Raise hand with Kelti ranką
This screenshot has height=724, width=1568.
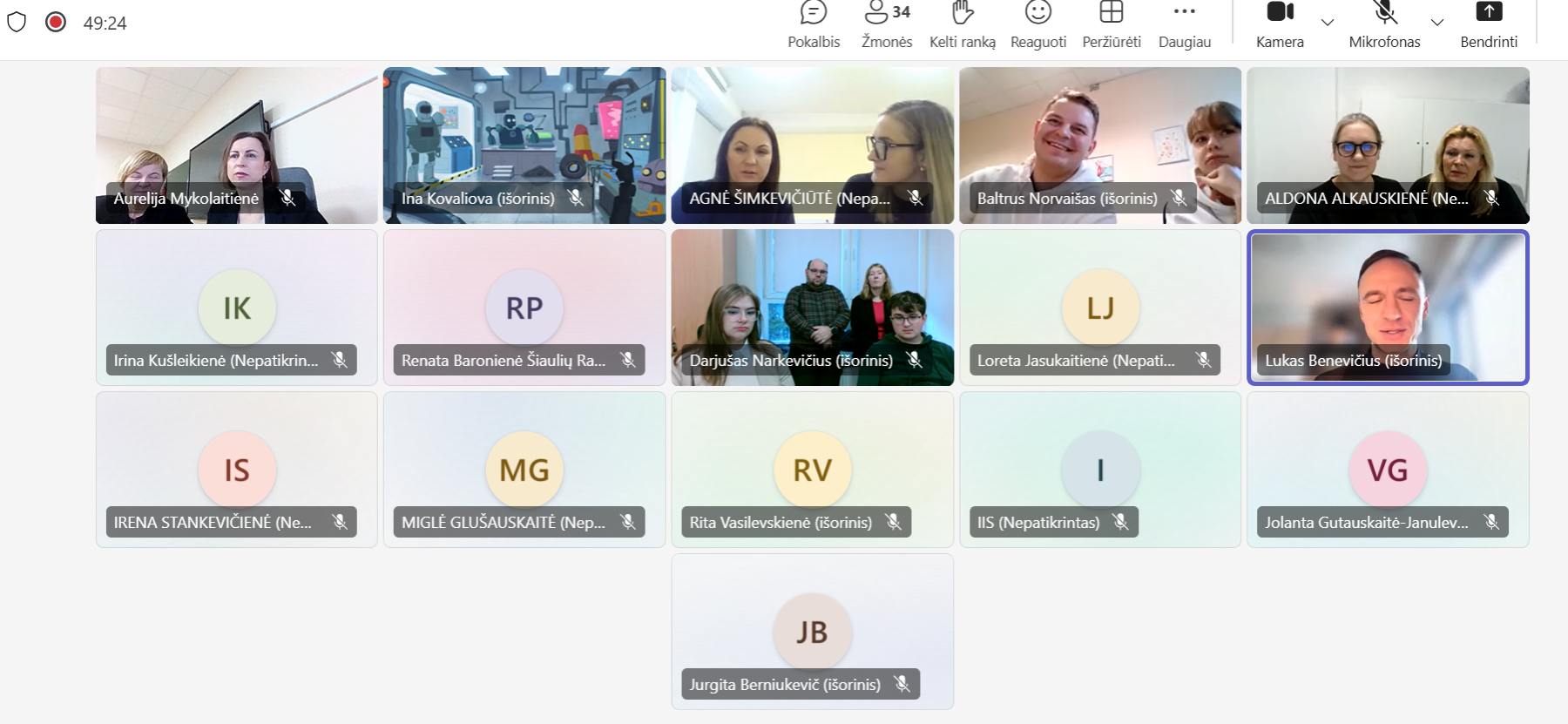coord(962,24)
